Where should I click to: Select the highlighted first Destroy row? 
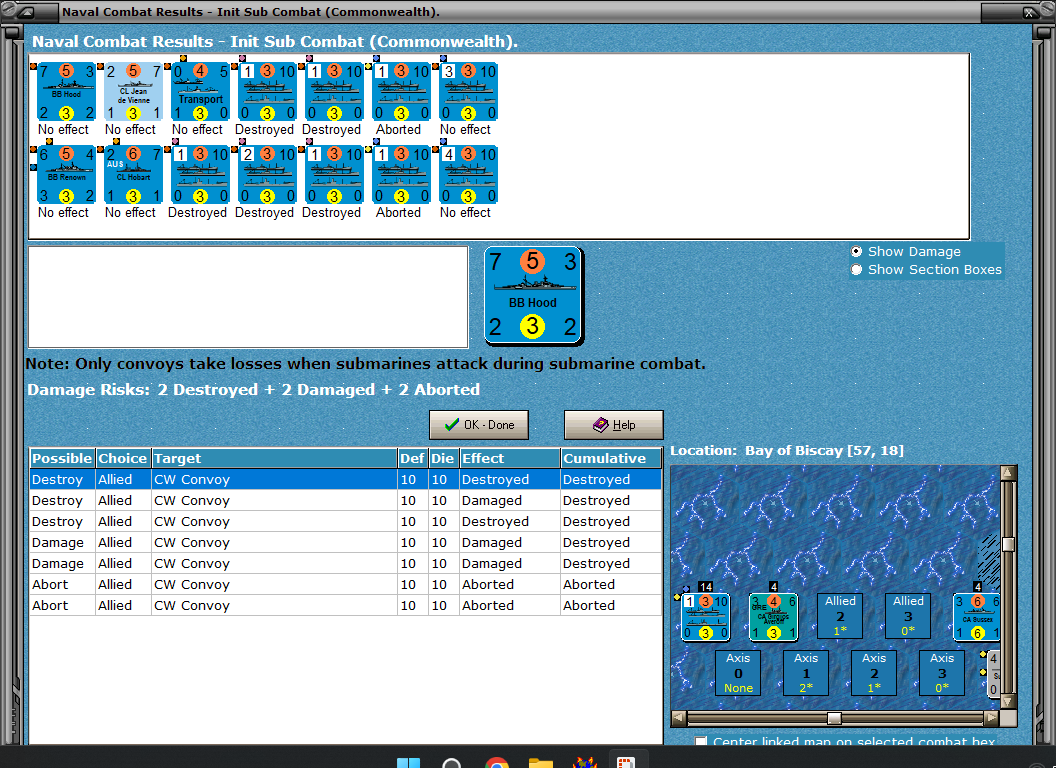tap(345, 480)
